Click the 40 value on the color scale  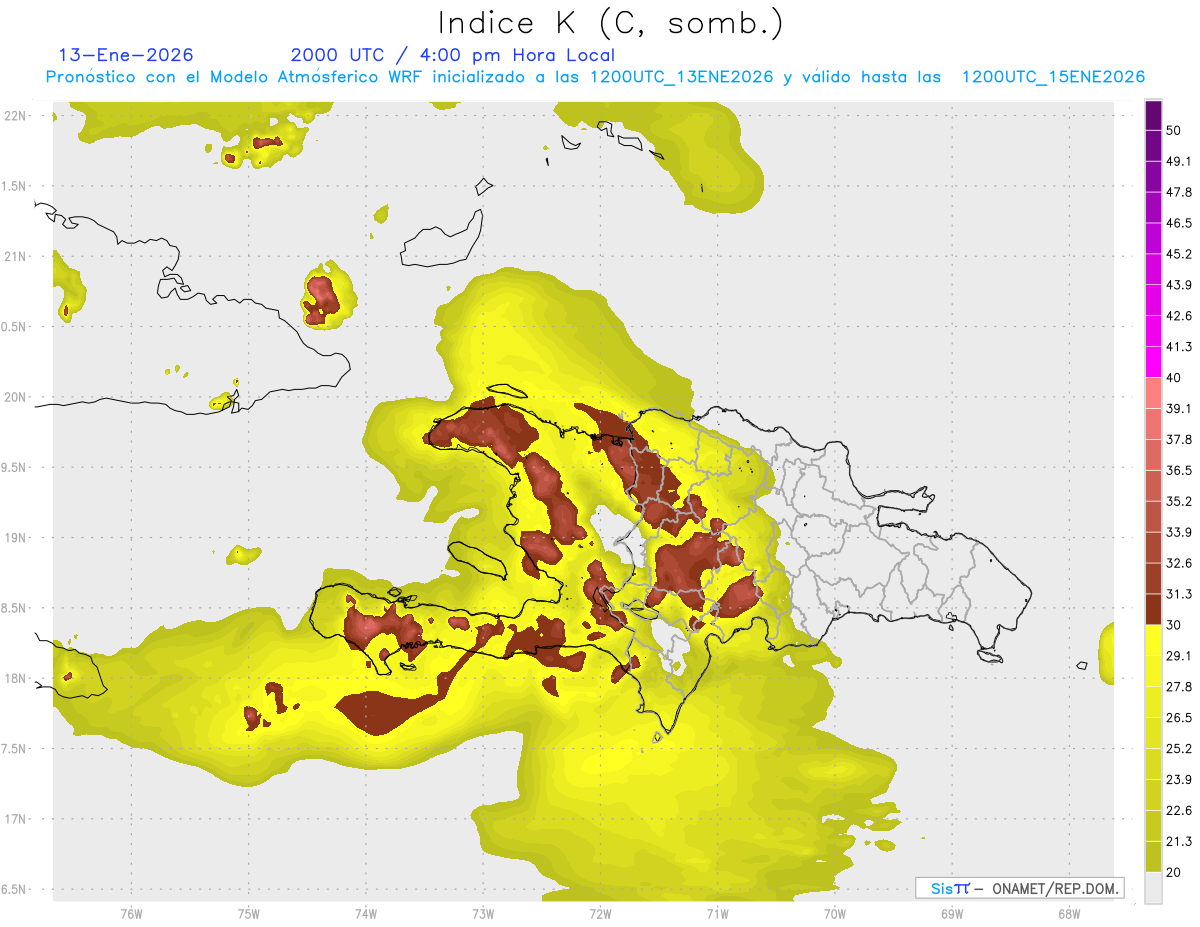point(1174,378)
